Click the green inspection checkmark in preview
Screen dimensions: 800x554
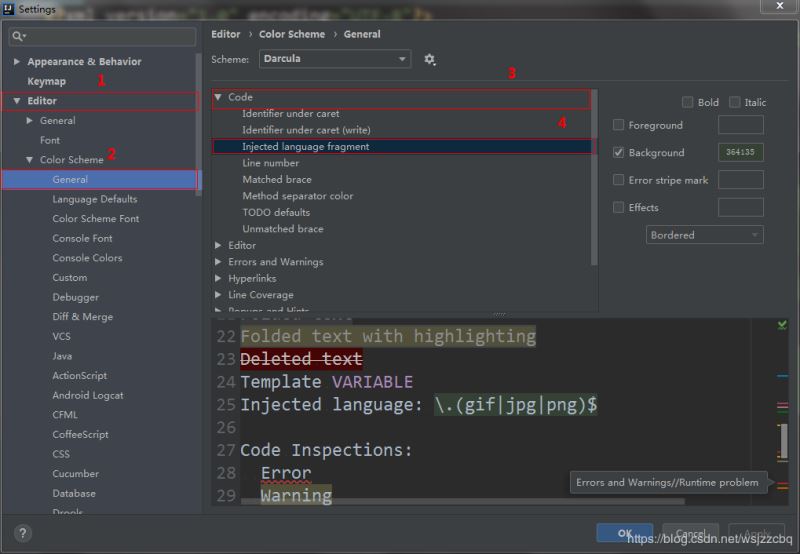click(x=782, y=325)
